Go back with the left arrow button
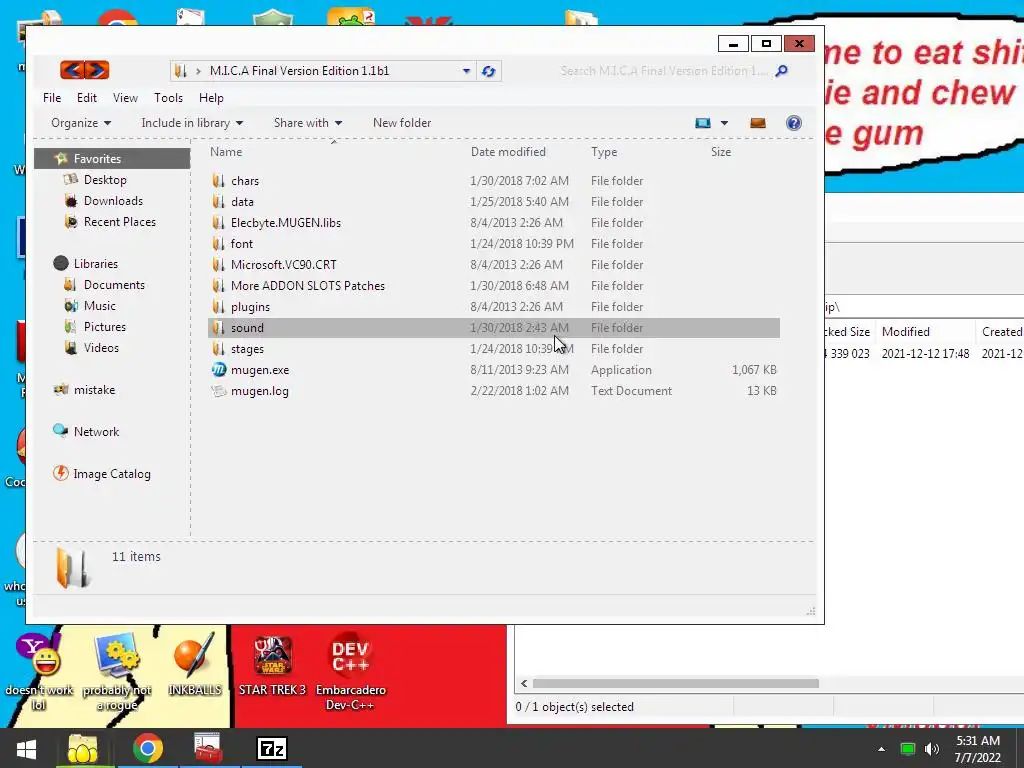Image resolution: width=1024 pixels, height=768 pixels. point(72,70)
